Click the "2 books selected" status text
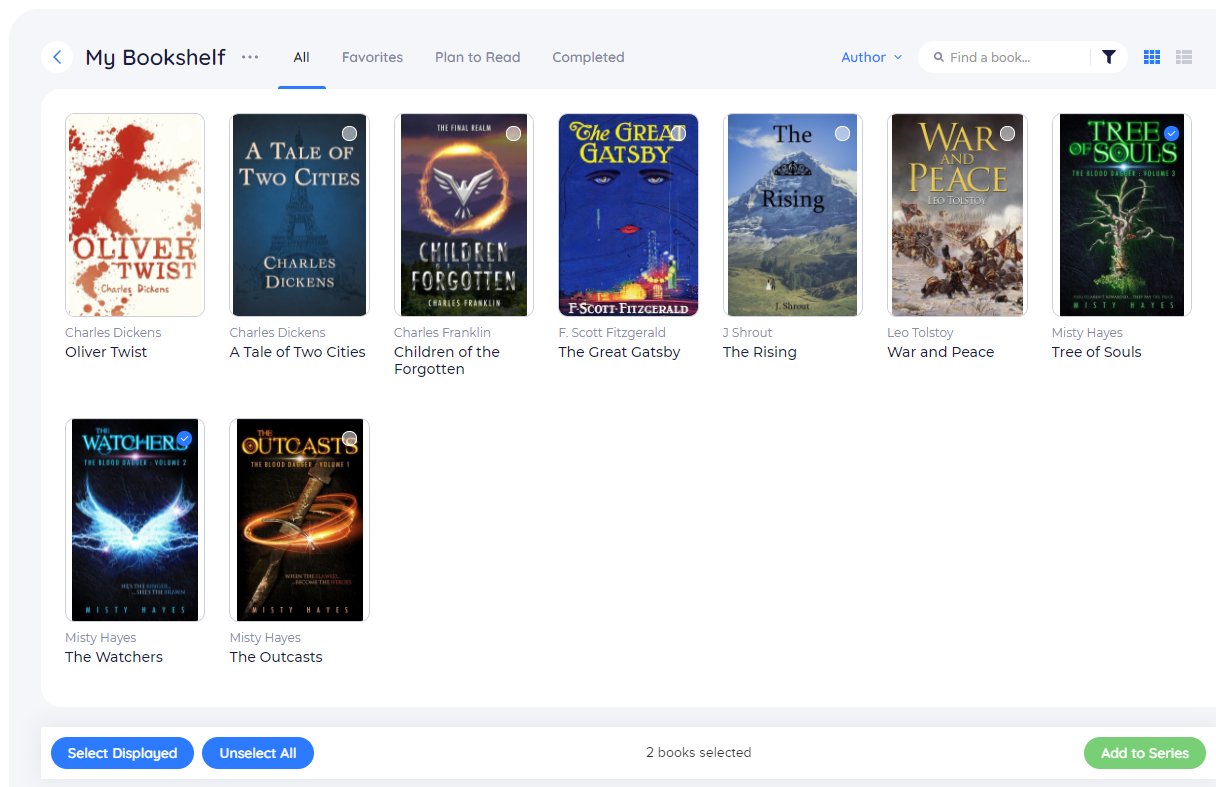This screenshot has height=787, width=1216. 698,753
